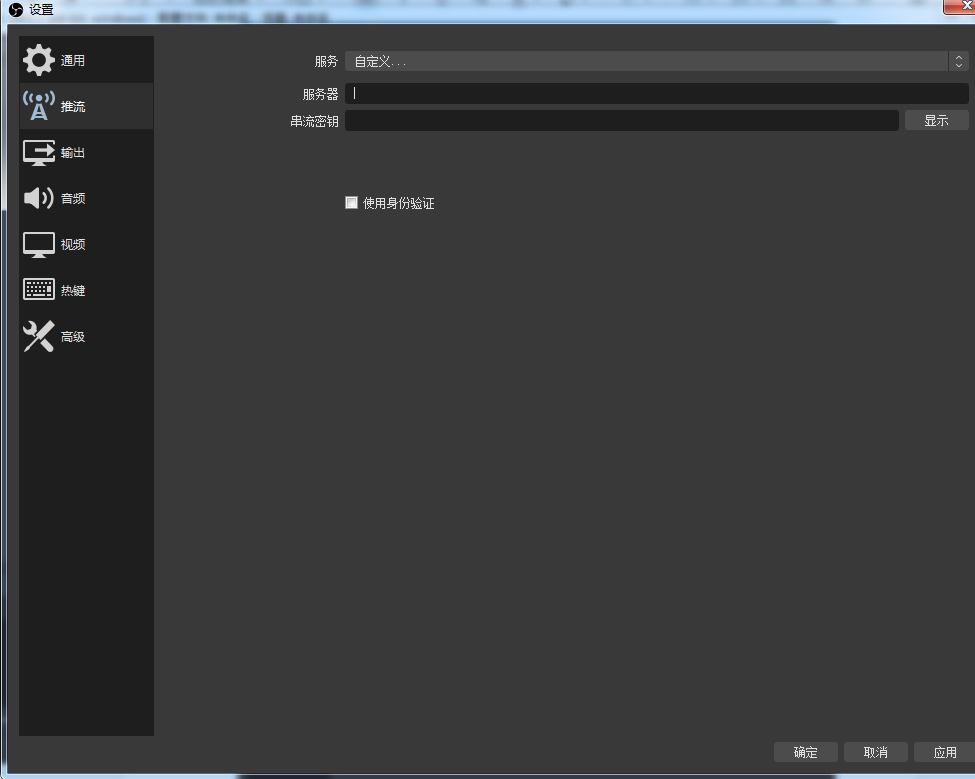Enable the 使用身份验证 checkbox

(x=351, y=203)
